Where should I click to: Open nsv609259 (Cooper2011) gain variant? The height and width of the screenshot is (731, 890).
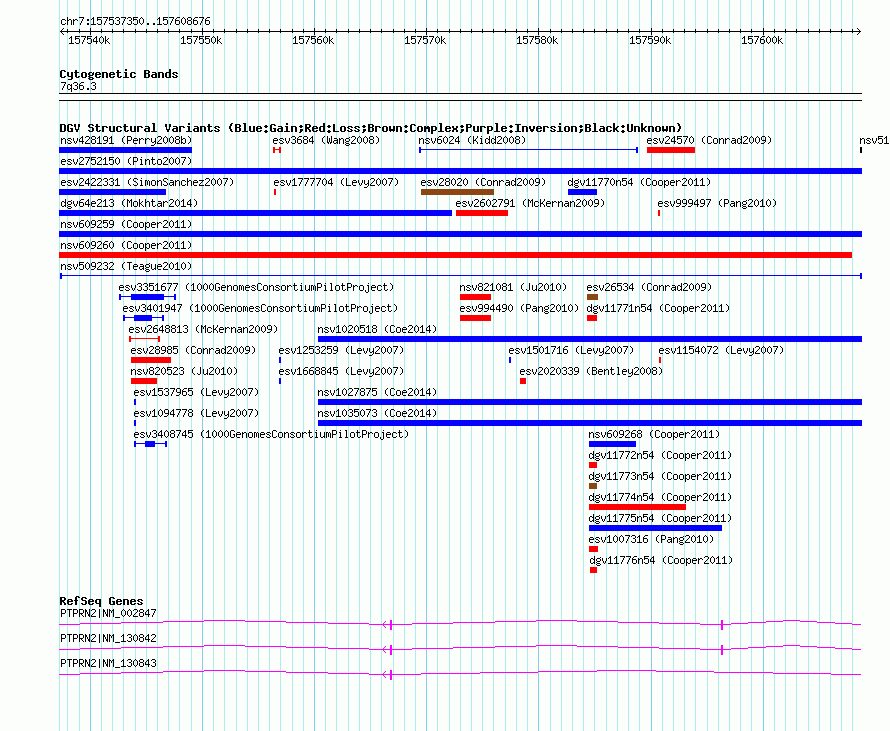[460, 234]
